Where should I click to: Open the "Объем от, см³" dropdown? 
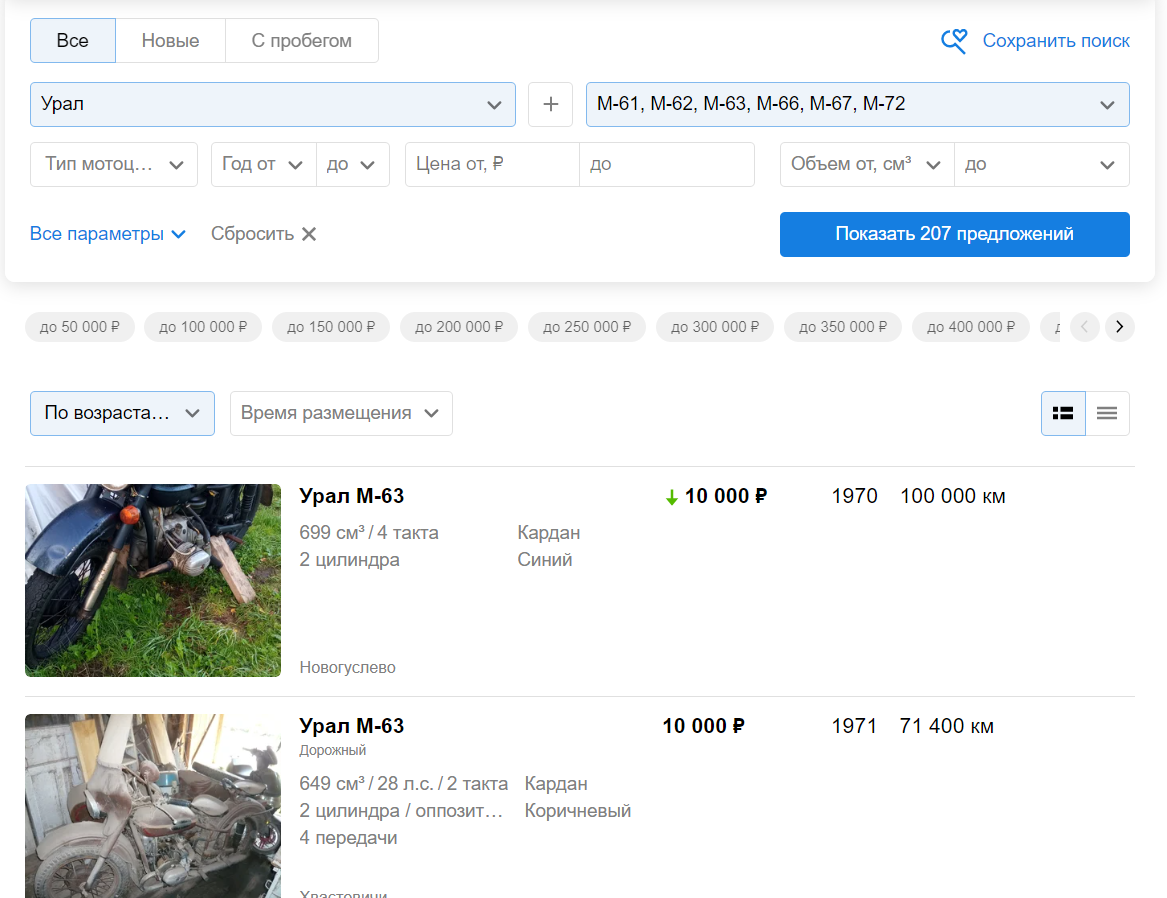tap(867, 164)
